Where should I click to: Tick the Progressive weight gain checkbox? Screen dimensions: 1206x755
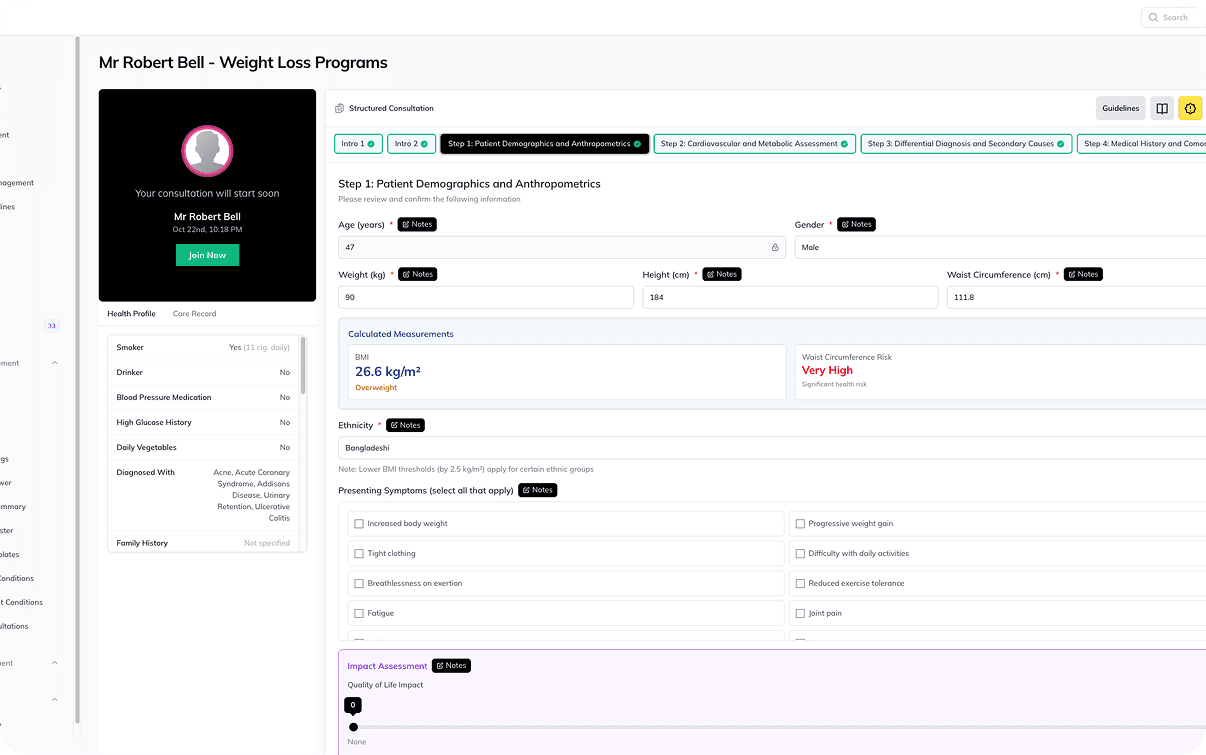800,523
